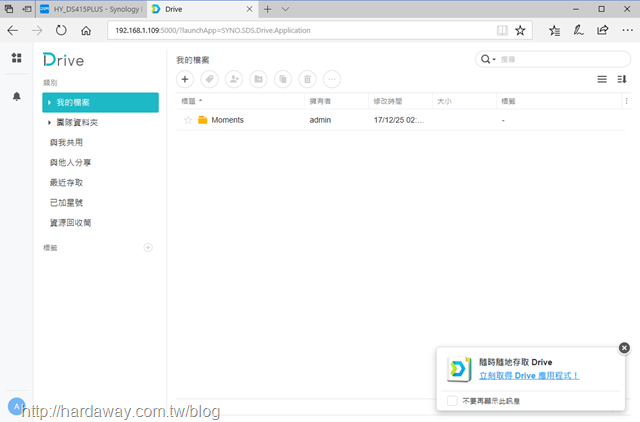The width and height of the screenshot is (640, 422).
Task: Select 最近存取 in sidebar
Action: (x=66, y=182)
